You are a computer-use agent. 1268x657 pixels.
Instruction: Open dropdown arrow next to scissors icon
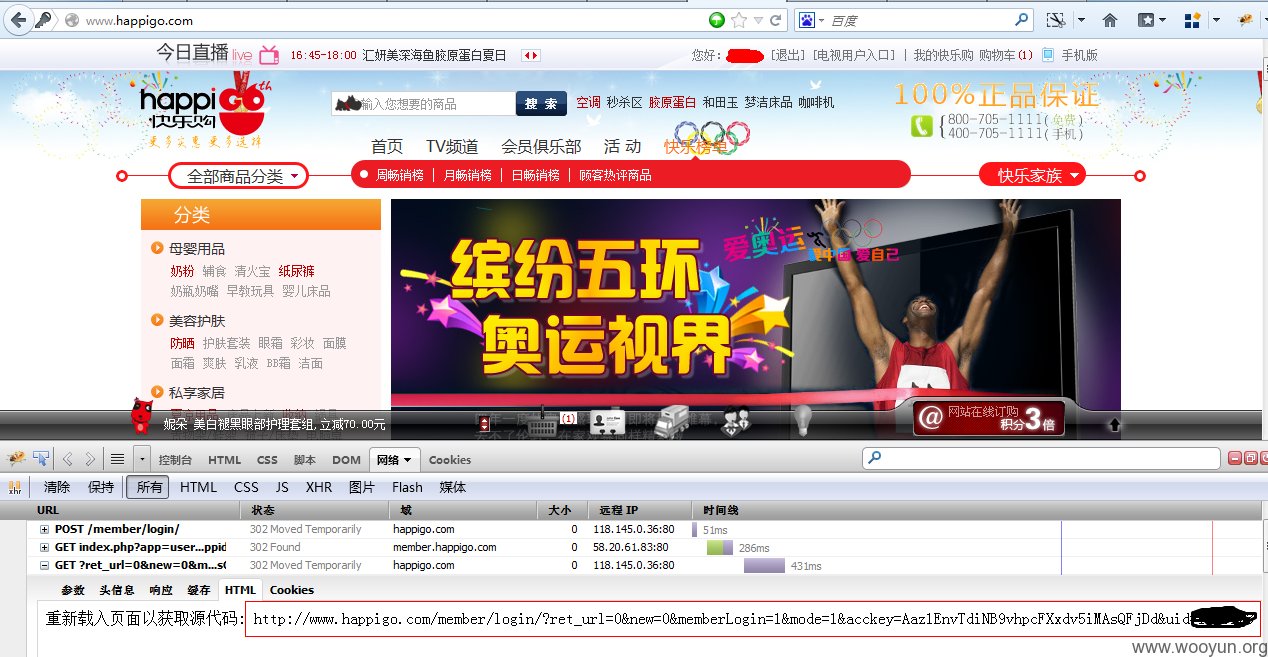(1081, 20)
